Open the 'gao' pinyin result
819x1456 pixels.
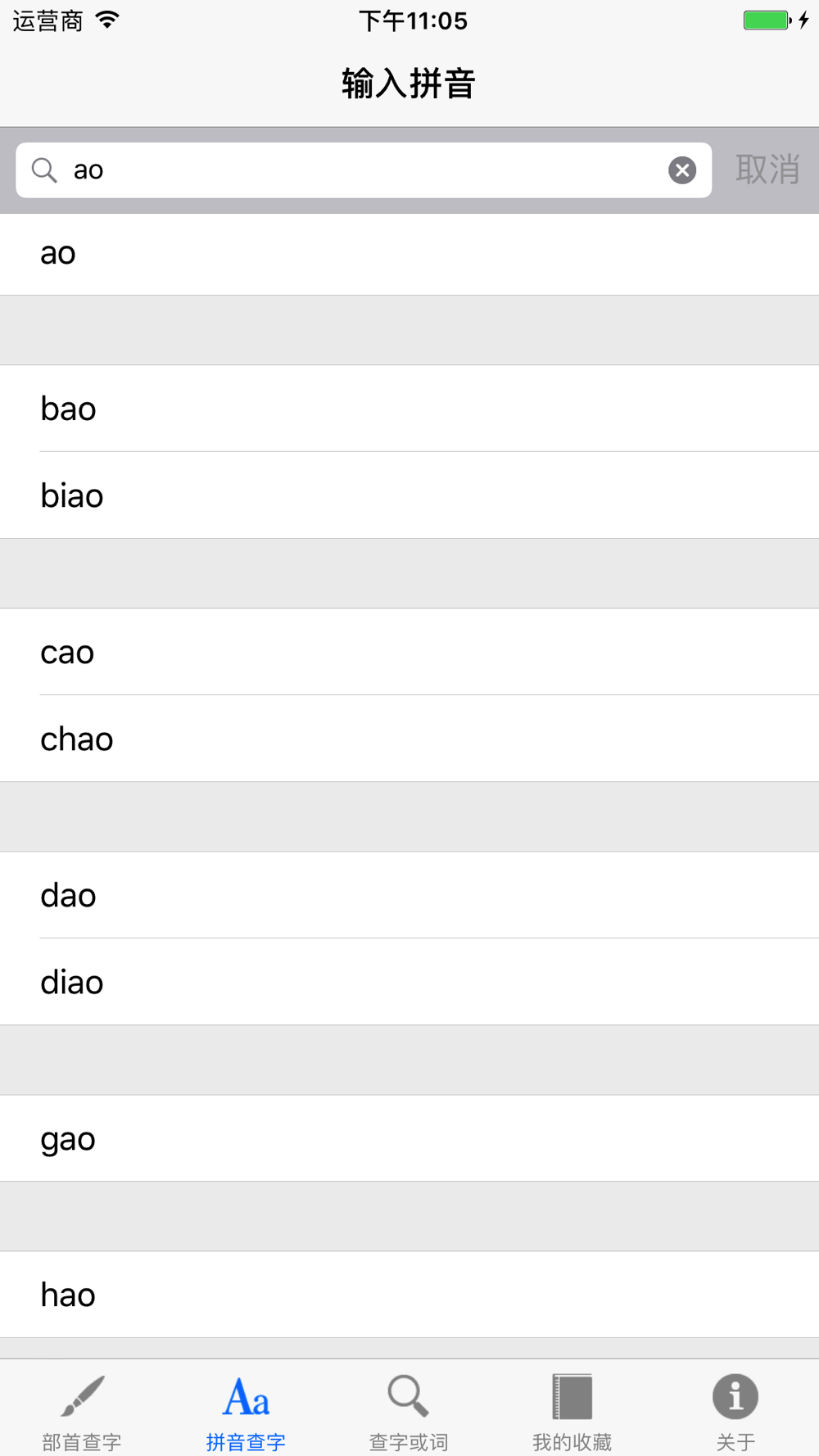coord(409,1138)
